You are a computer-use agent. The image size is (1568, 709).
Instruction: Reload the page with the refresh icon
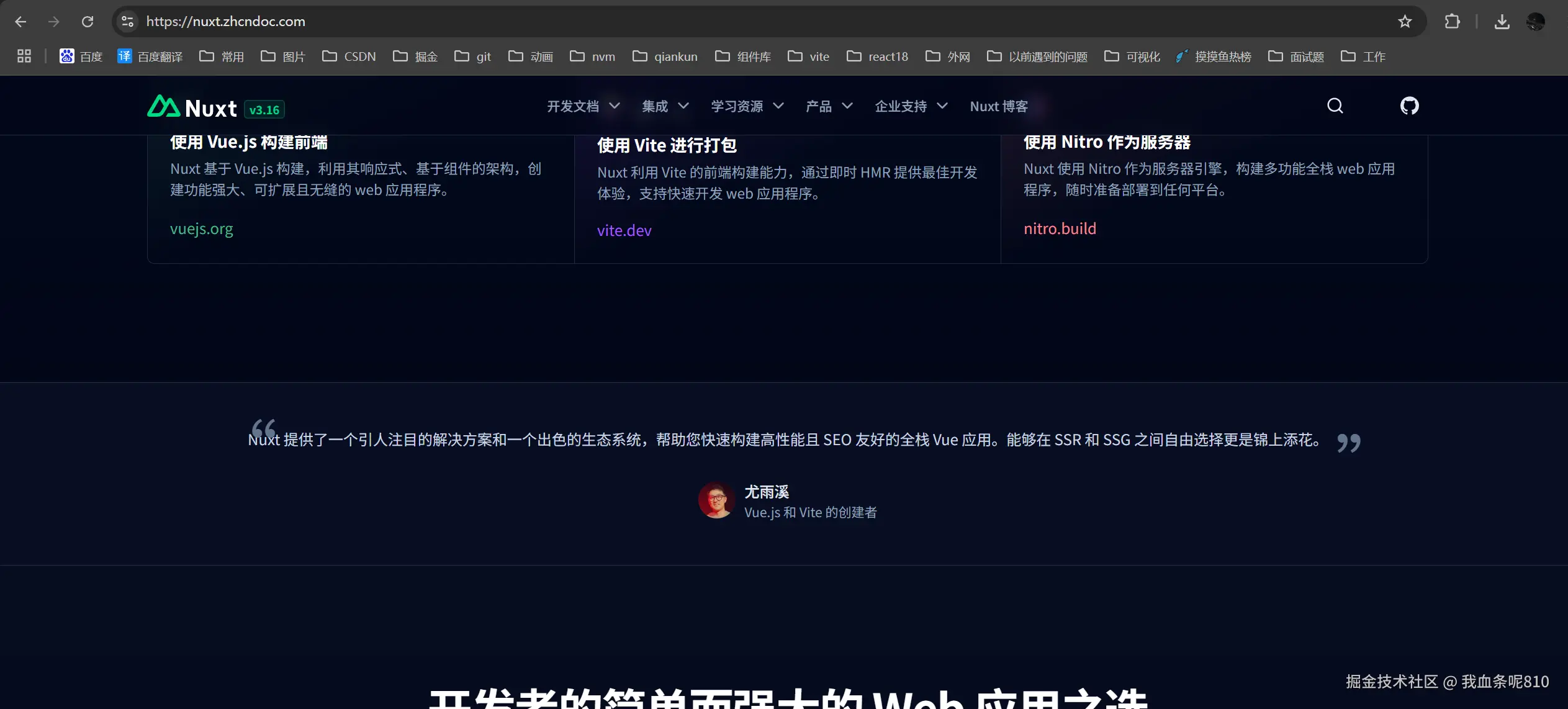(88, 22)
